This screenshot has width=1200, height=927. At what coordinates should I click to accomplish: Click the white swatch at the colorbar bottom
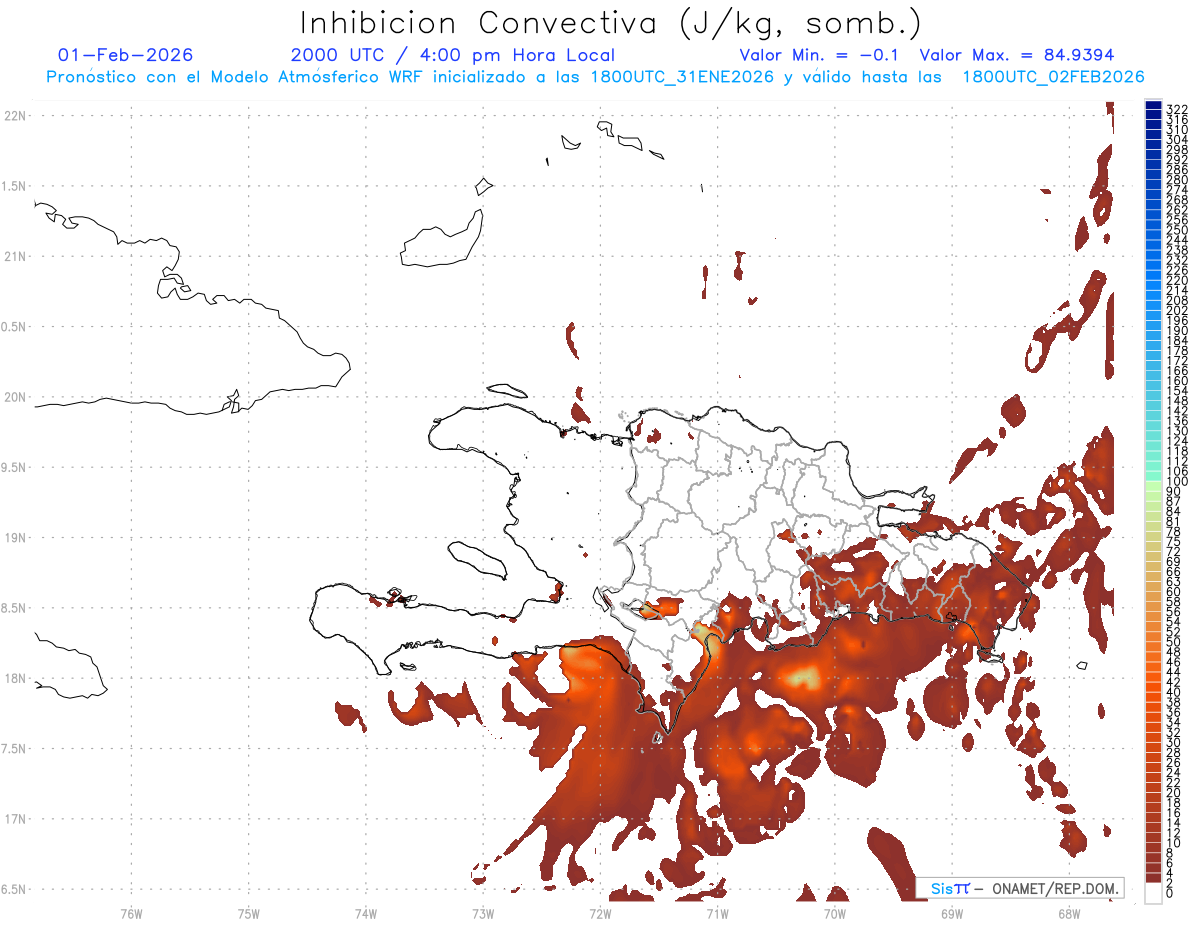(1154, 892)
